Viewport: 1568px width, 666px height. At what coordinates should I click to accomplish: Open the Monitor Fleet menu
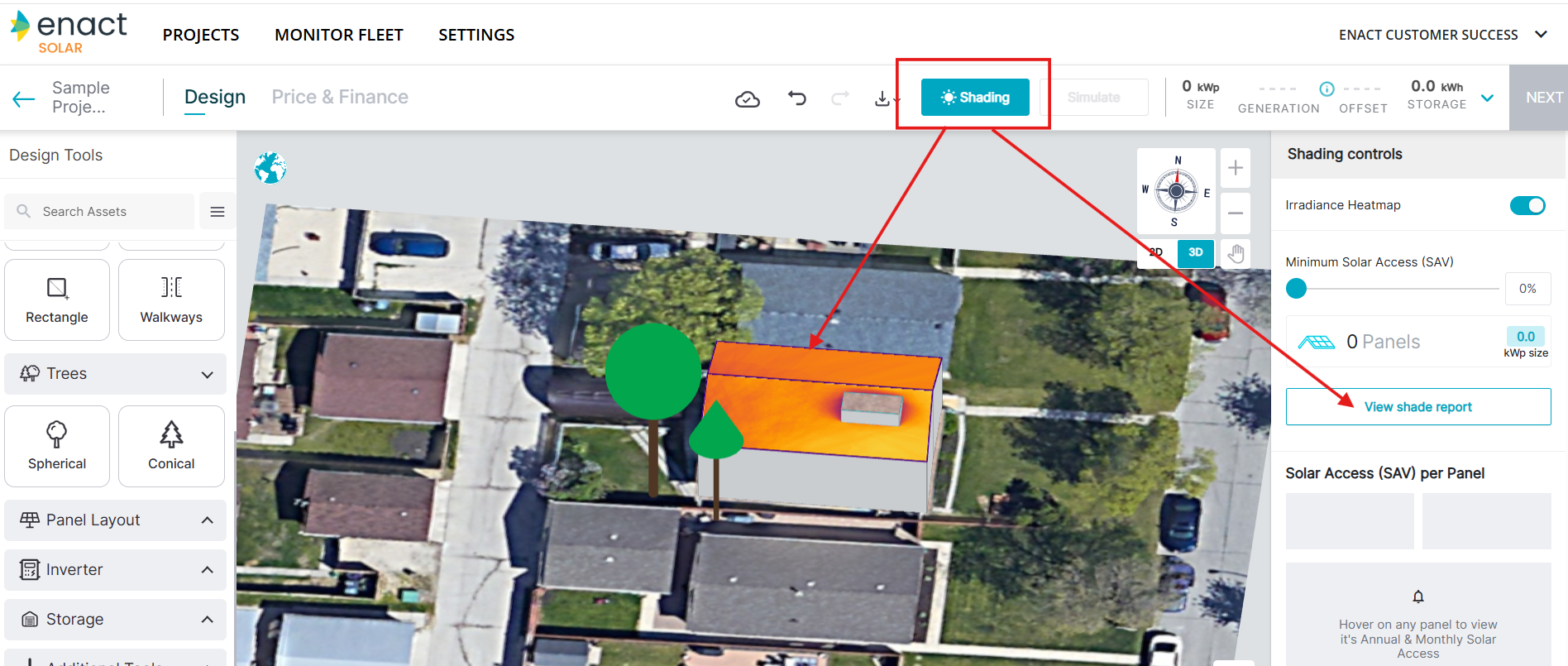[338, 35]
